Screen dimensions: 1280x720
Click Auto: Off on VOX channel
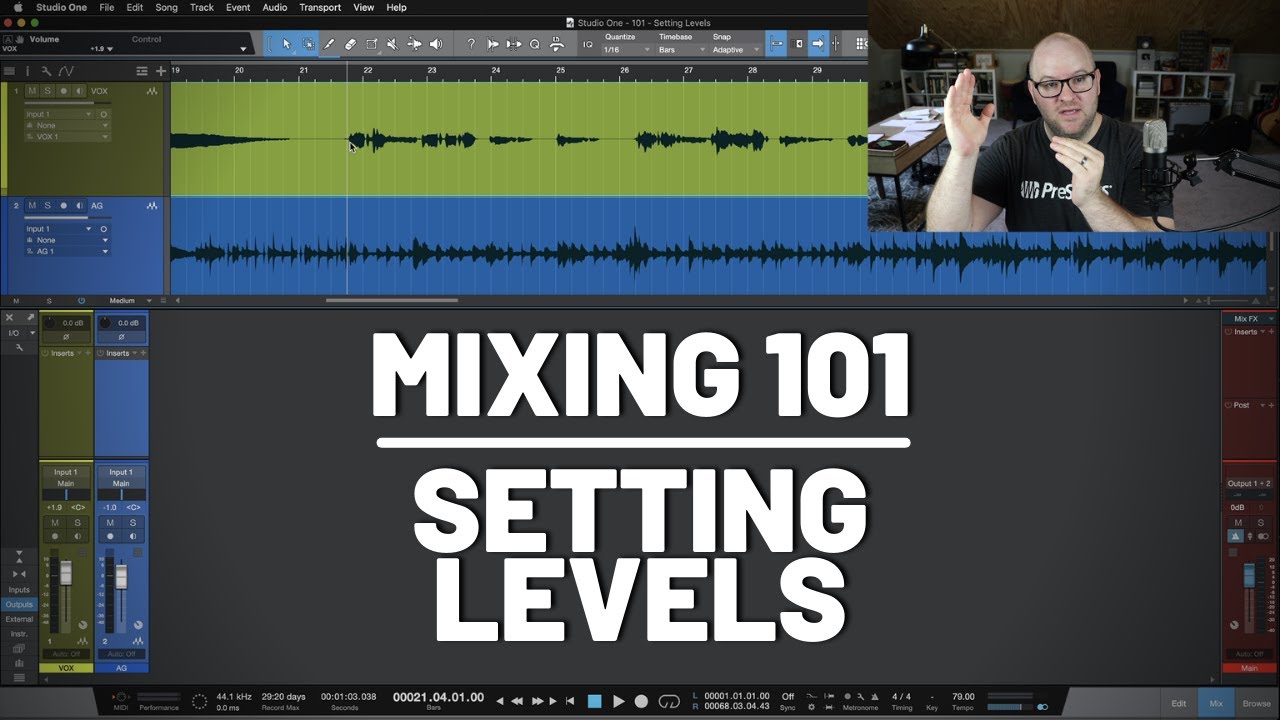pos(66,654)
